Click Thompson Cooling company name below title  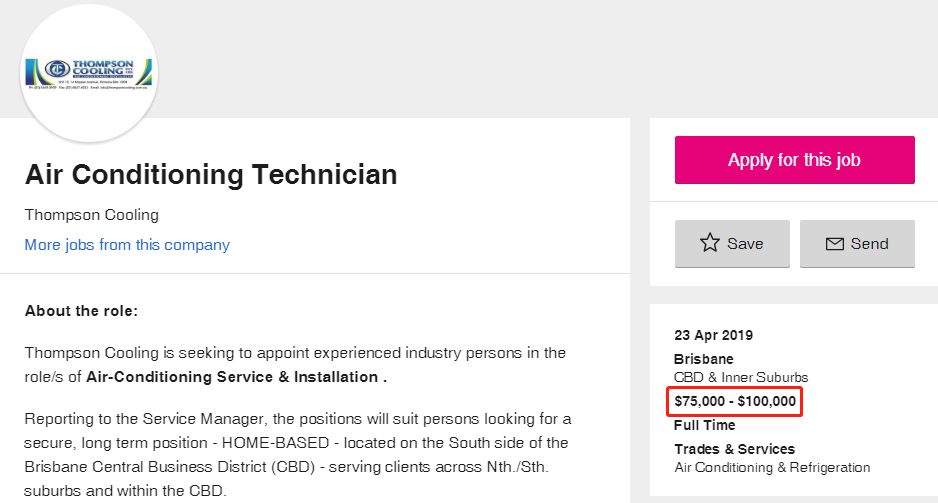pos(91,215)
